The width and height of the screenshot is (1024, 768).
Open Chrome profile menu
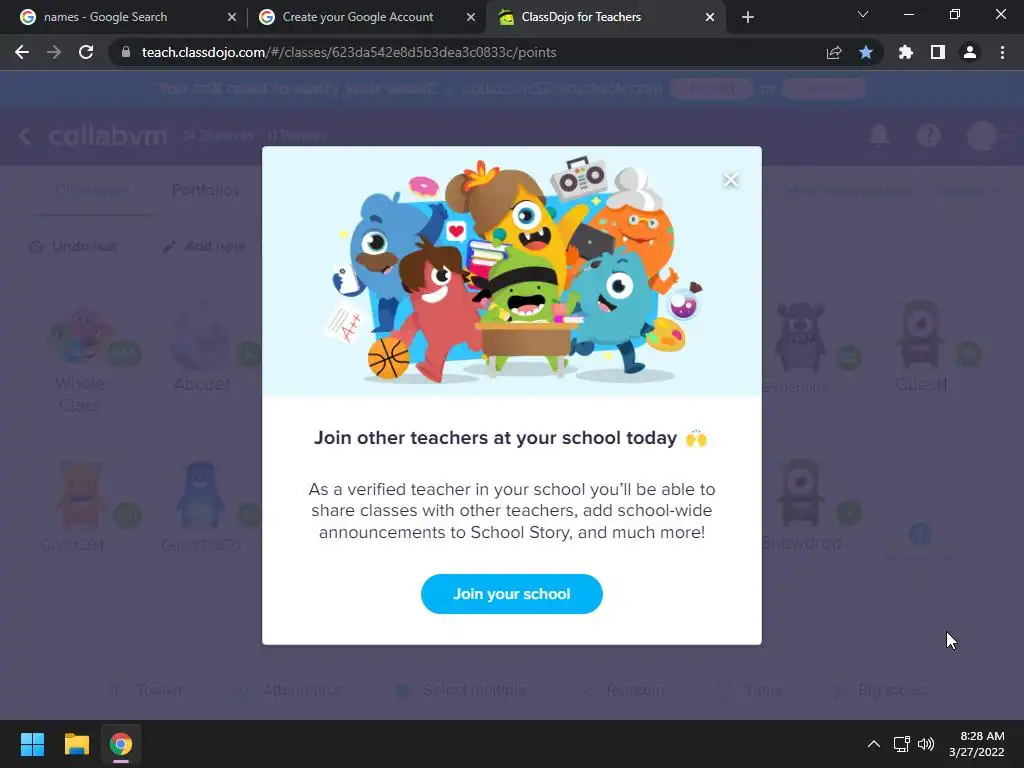tap(970, 52)
